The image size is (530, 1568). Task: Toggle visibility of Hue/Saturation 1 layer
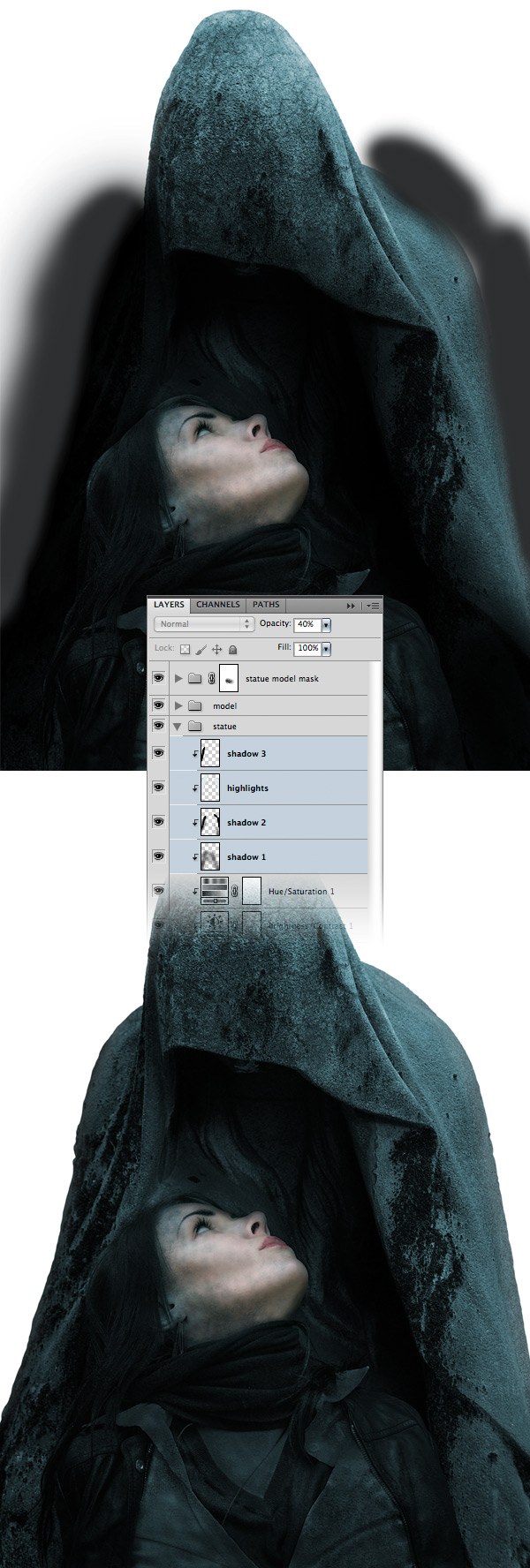160,891
